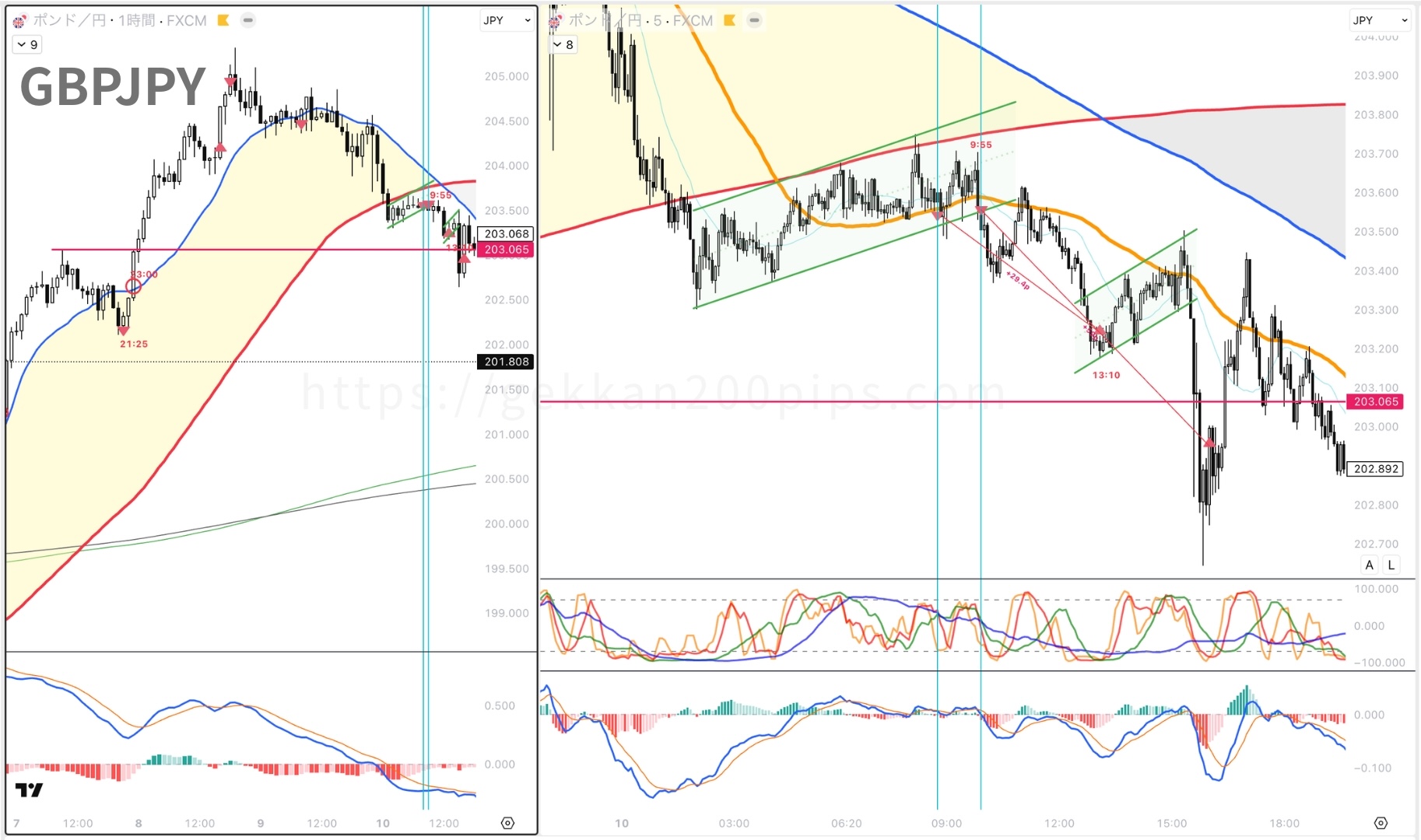Click the 202.892 current price label
1421x840 pixels.
(x=1375, y=469)
